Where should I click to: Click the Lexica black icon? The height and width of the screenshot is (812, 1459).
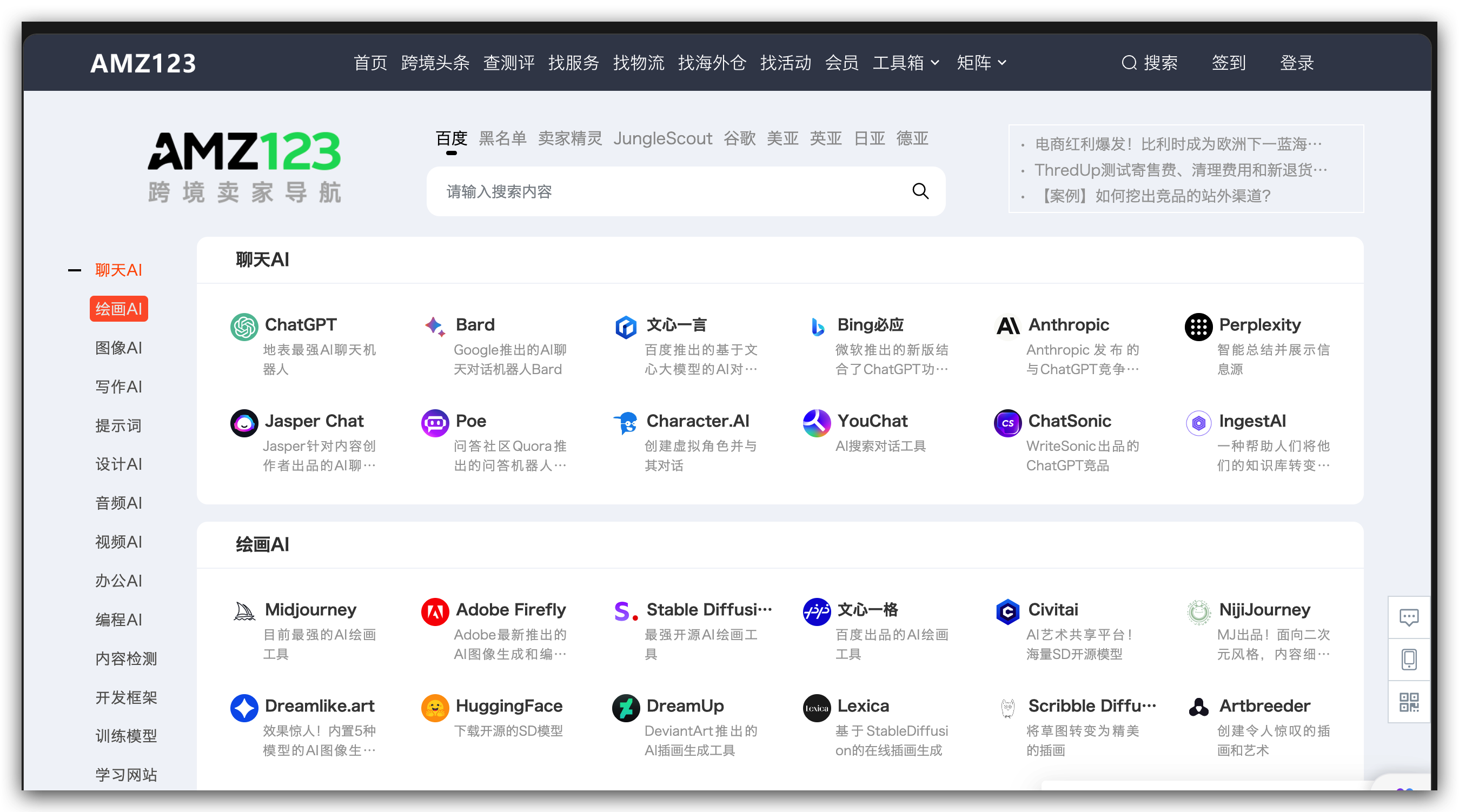point(817,708)
